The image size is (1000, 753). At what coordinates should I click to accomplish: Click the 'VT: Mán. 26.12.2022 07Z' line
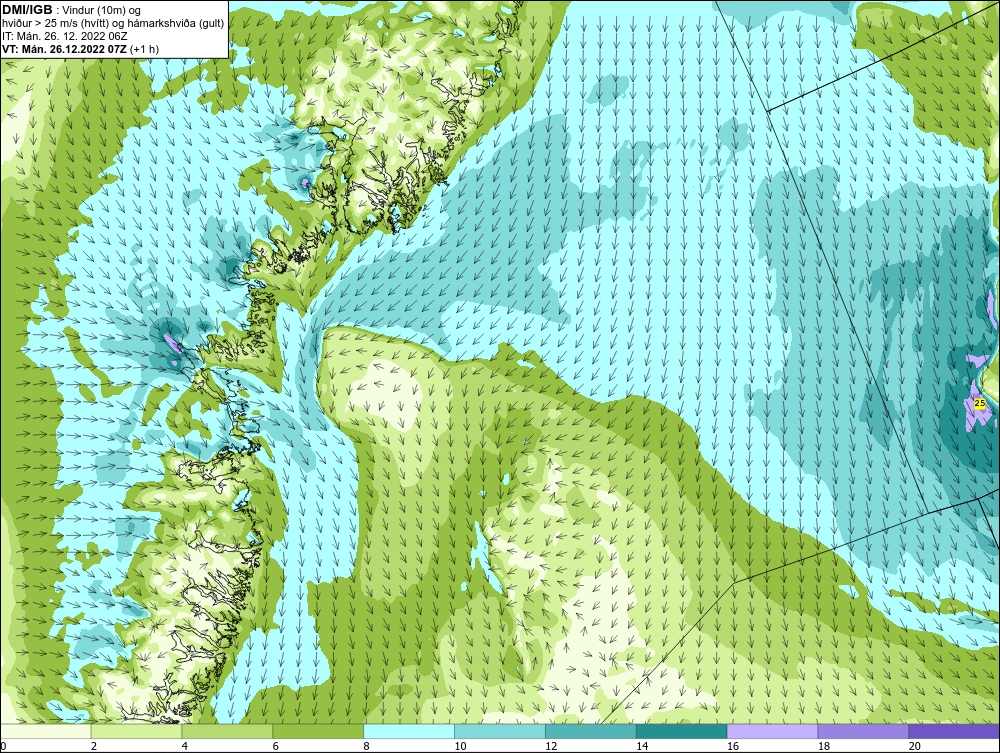64,49
